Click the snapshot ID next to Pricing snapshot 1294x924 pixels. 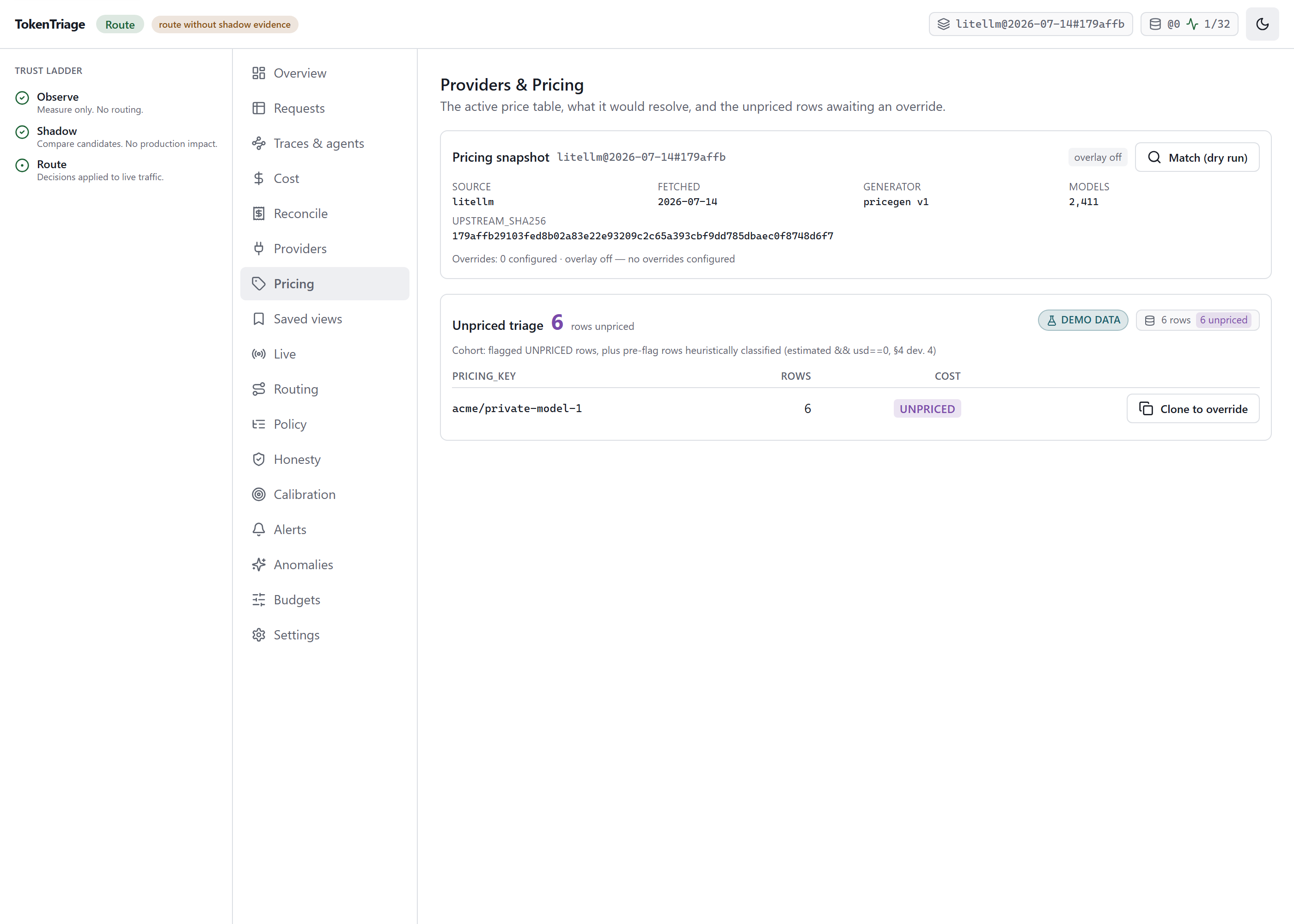click(641, 157)
